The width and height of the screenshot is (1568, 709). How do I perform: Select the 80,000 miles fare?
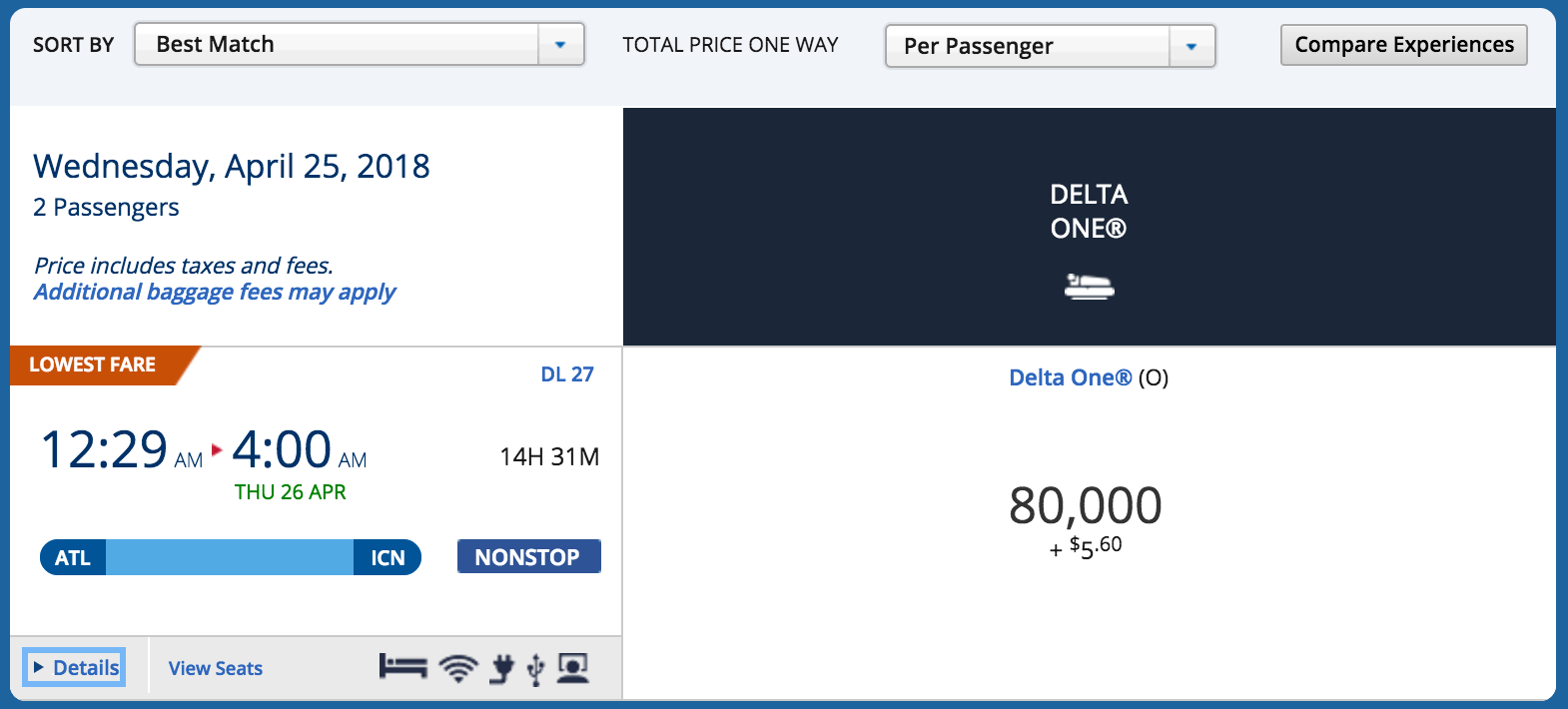tap(1086, 506)
